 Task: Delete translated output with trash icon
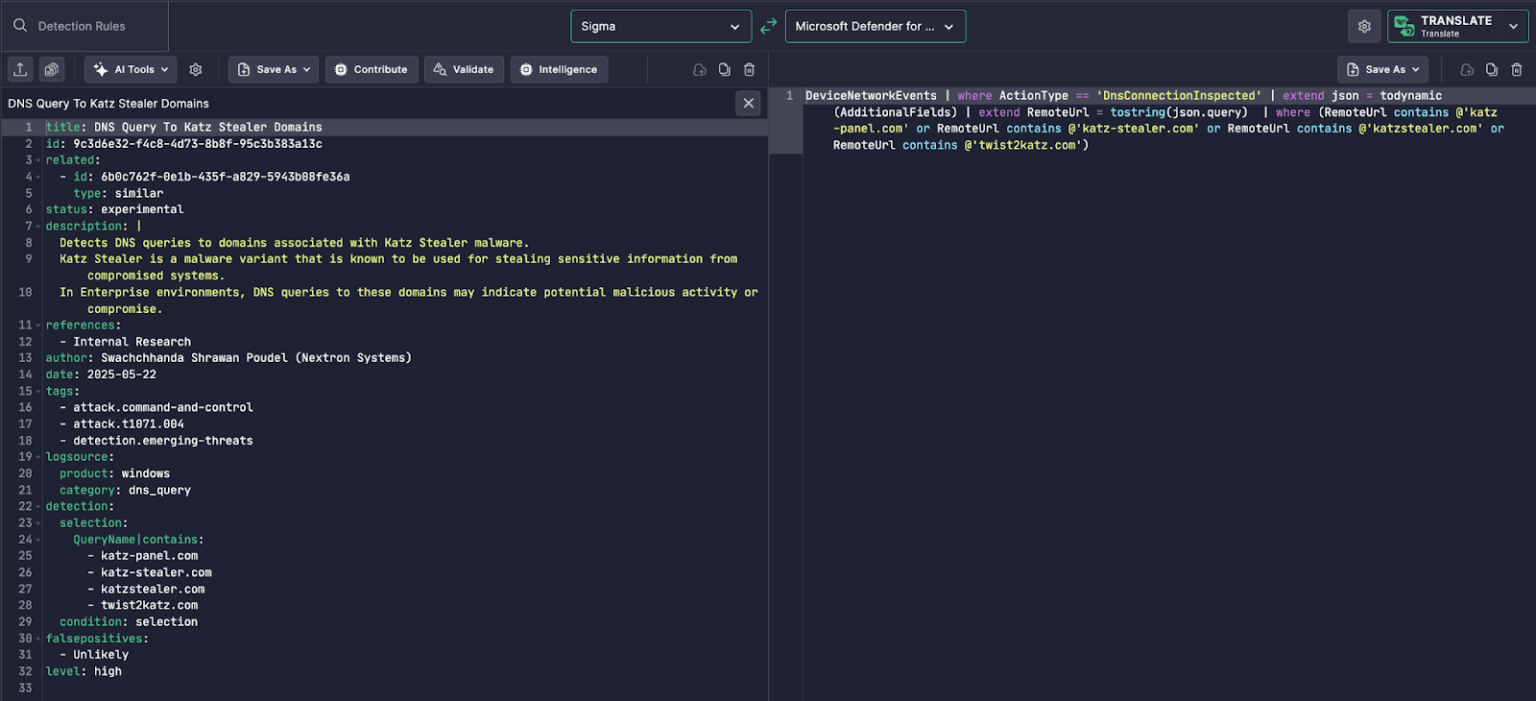[x=1516, y=70]
